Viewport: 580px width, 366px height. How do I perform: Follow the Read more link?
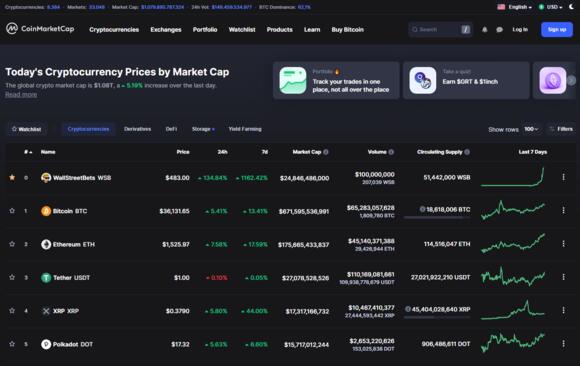pos(21,95)
